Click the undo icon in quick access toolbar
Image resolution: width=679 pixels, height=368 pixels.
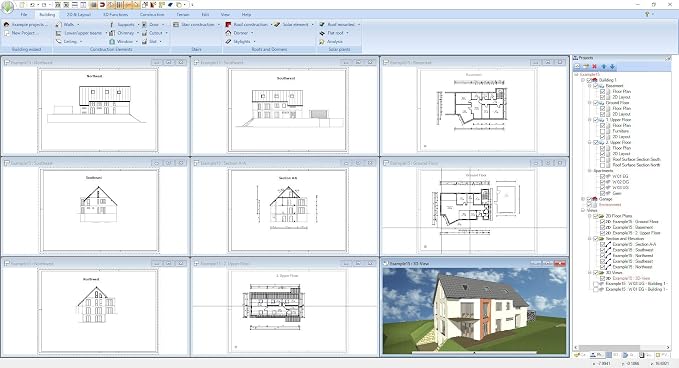pos(32,5)
